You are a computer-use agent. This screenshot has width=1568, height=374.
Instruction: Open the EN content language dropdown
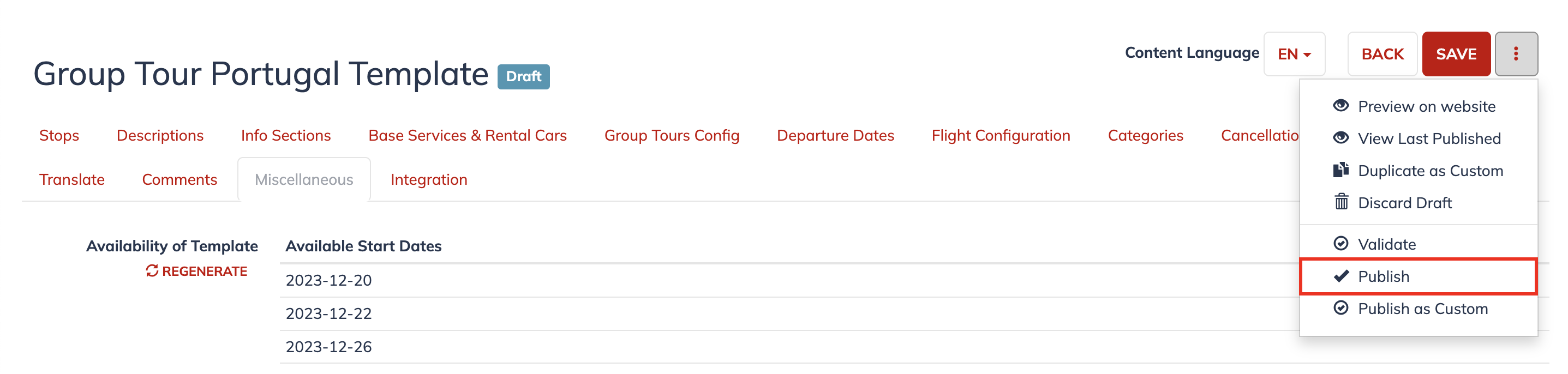tap(1294, 54)
